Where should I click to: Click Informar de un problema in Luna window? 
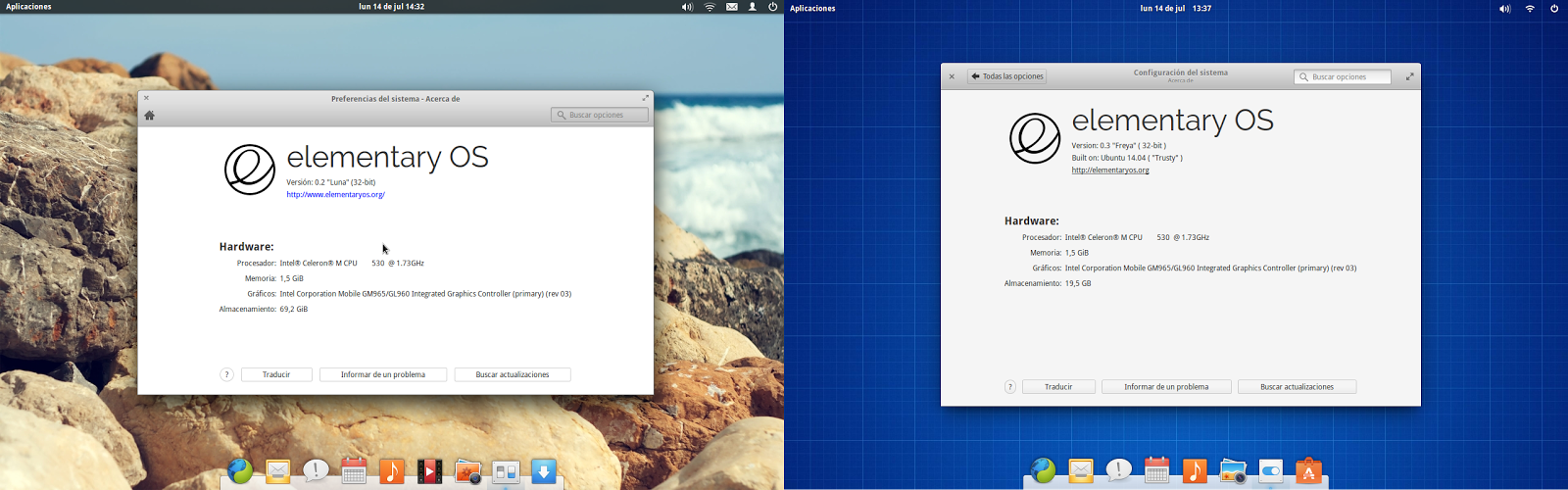tap(383, 374)
